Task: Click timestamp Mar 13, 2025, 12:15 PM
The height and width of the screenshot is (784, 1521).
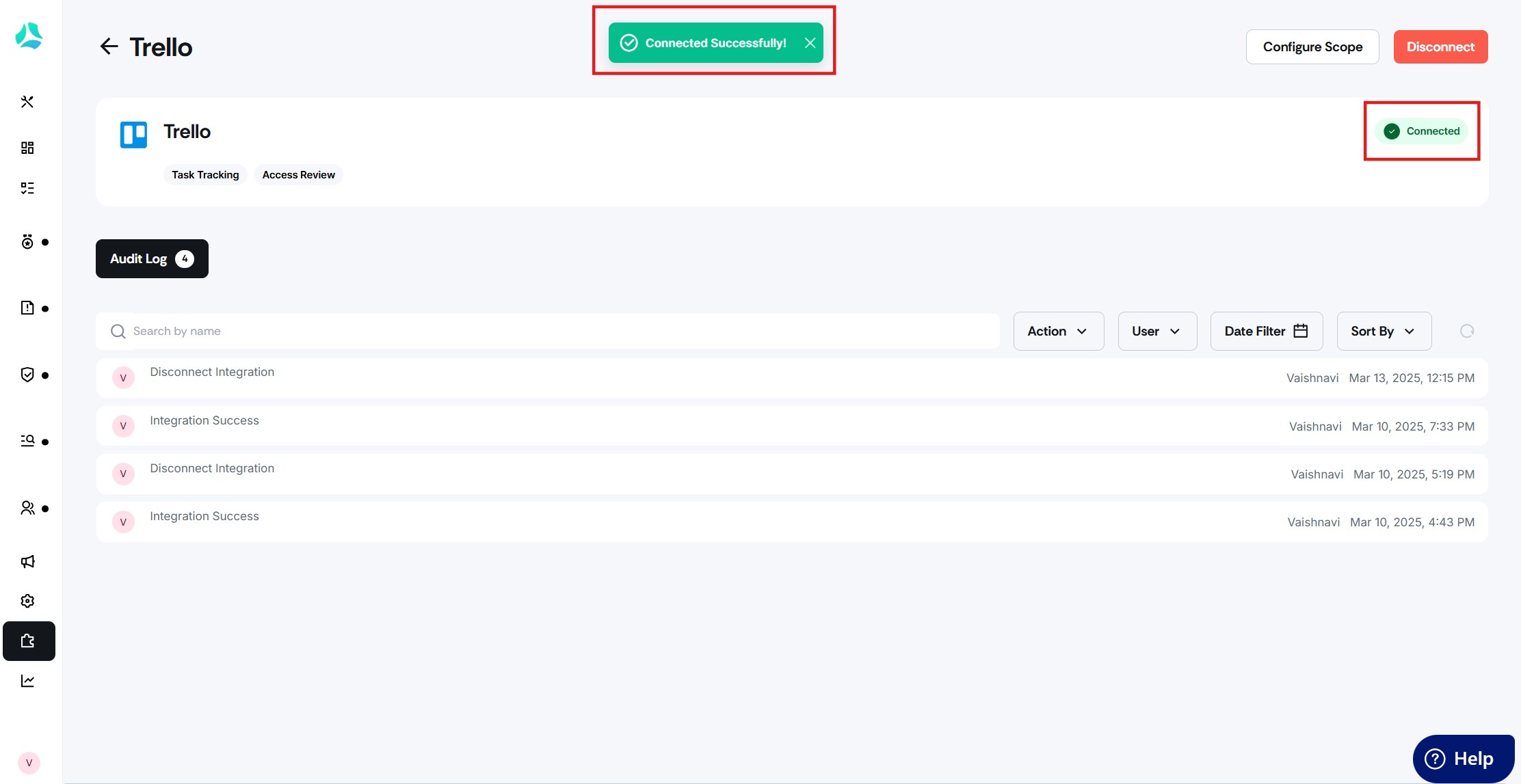Action: coord(1412,378)
